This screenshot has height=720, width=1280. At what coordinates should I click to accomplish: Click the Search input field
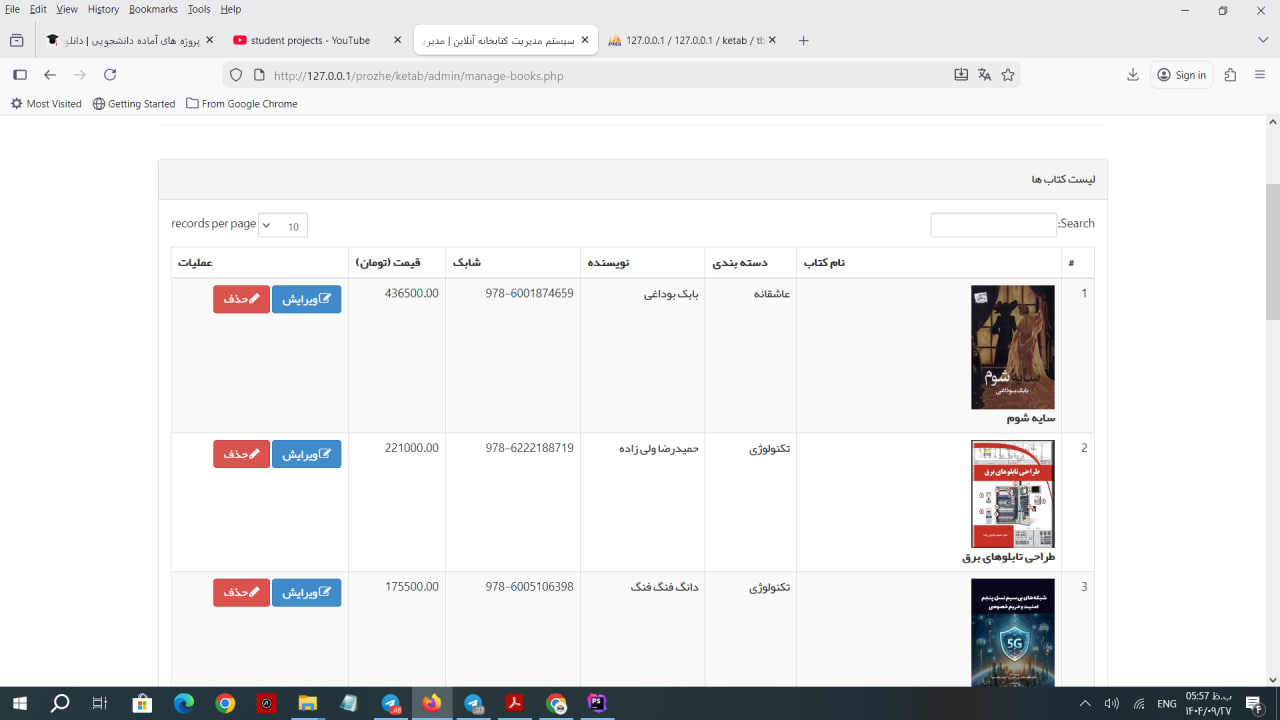(x=993, y=225)
